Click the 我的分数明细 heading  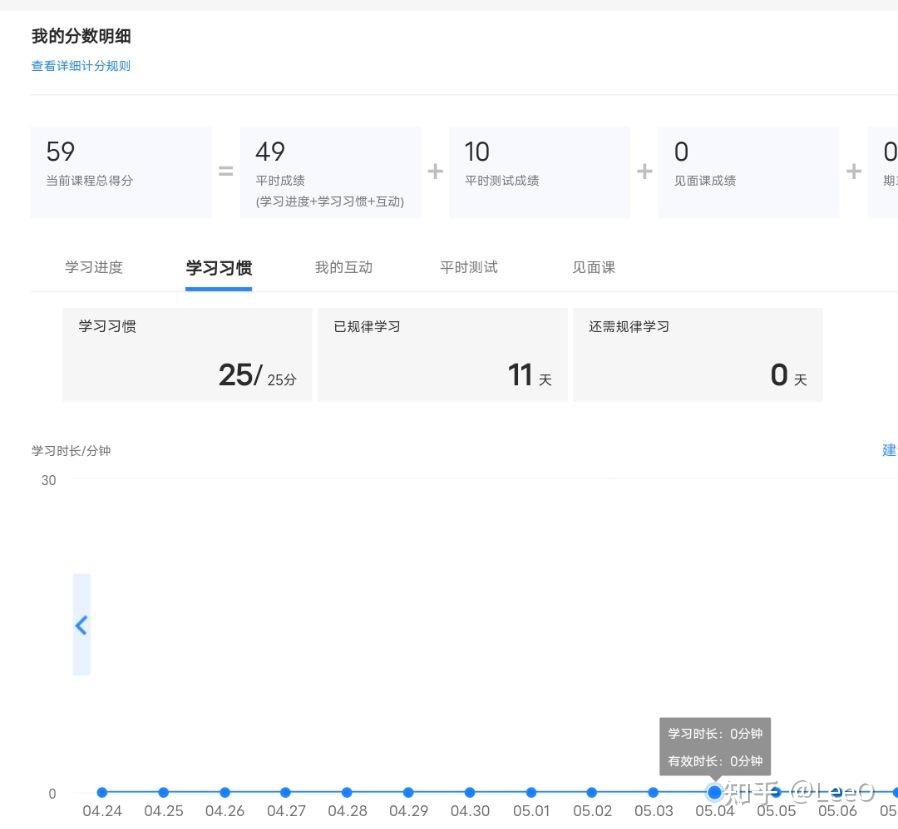(x=81, y=36)
